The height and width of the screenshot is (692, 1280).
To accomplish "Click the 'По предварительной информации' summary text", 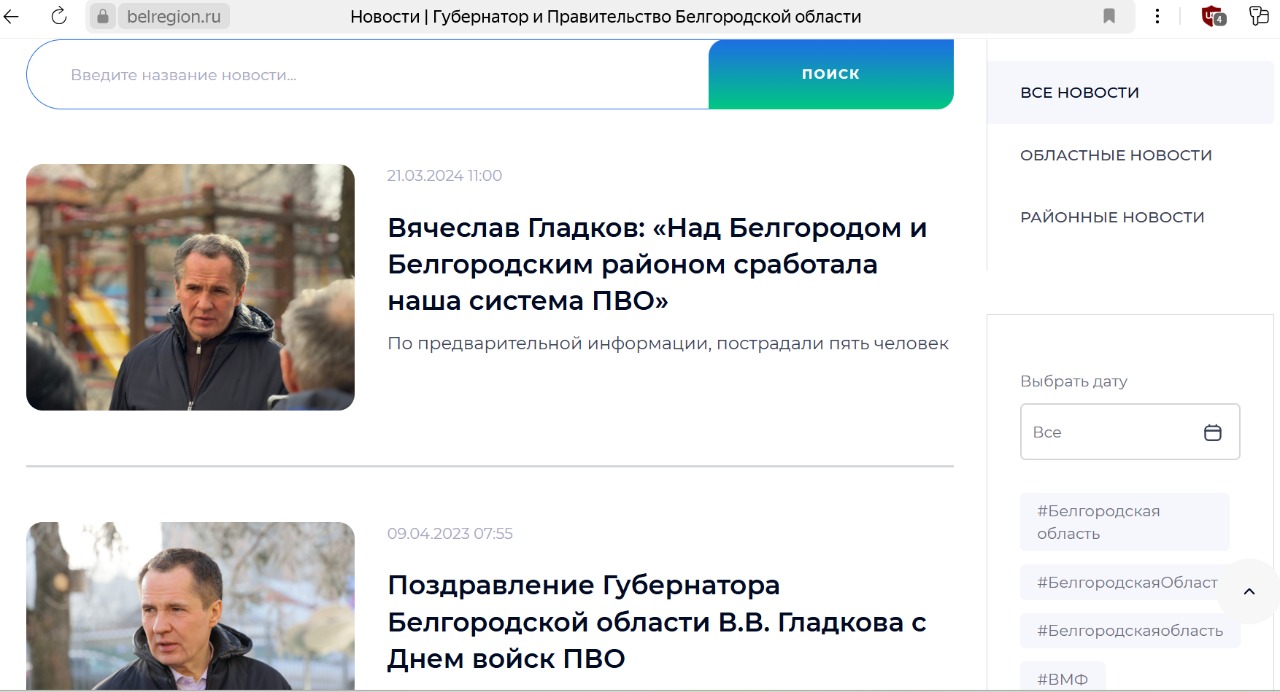I will point(668,343).
